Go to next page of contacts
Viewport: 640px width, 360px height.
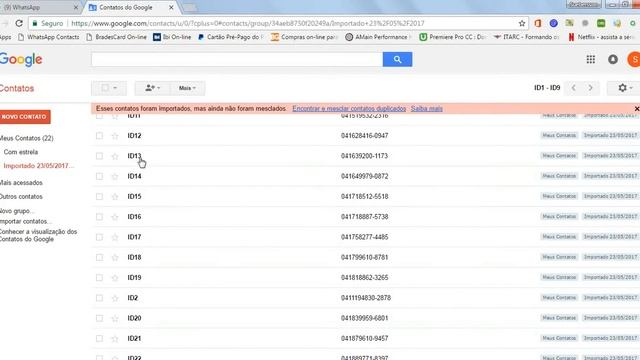pyautogui.click(x=590, y=88)
